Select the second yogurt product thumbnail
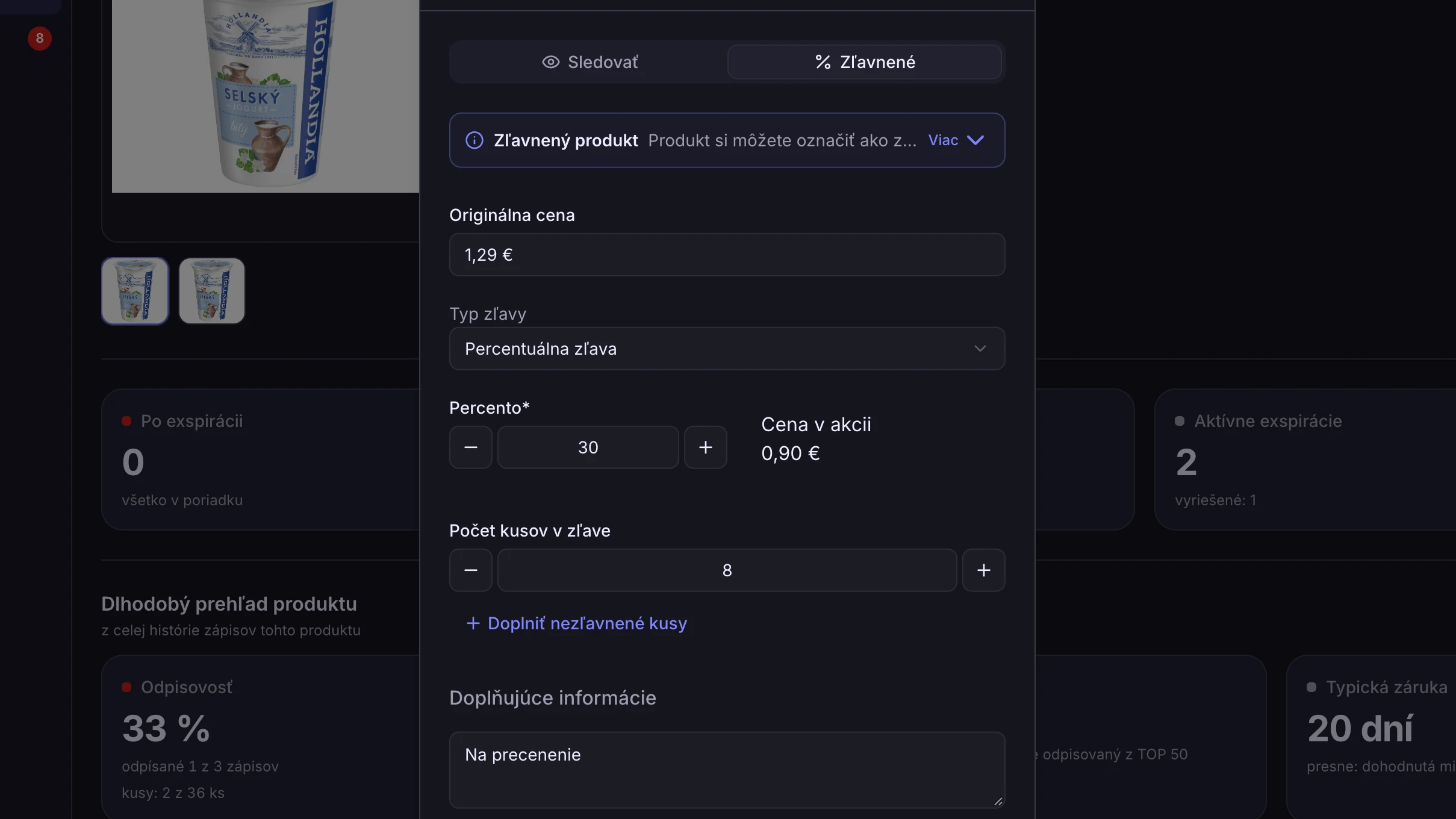 (x=212, y=291)
